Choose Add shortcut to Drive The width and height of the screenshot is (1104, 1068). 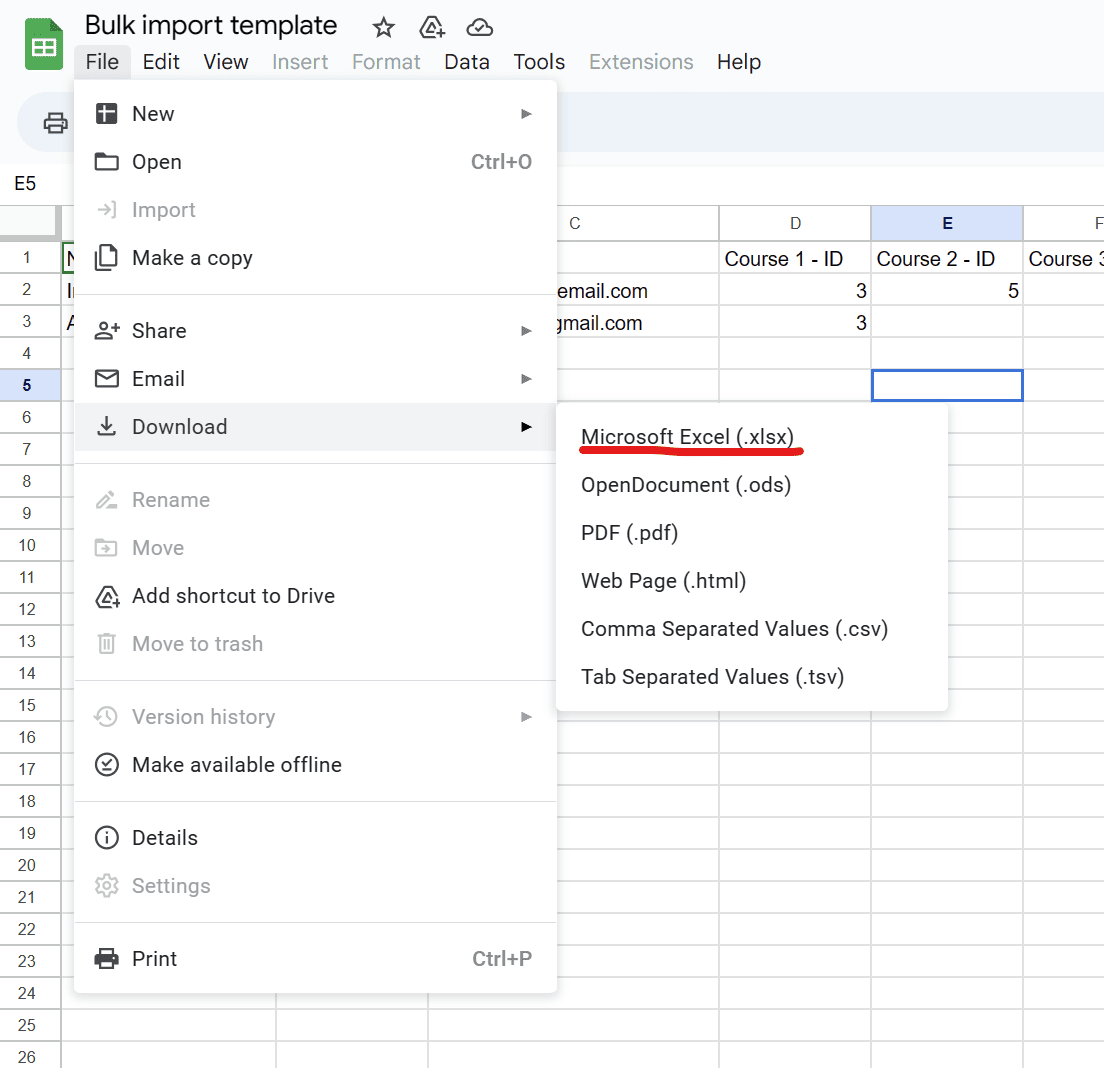[315, 596]
